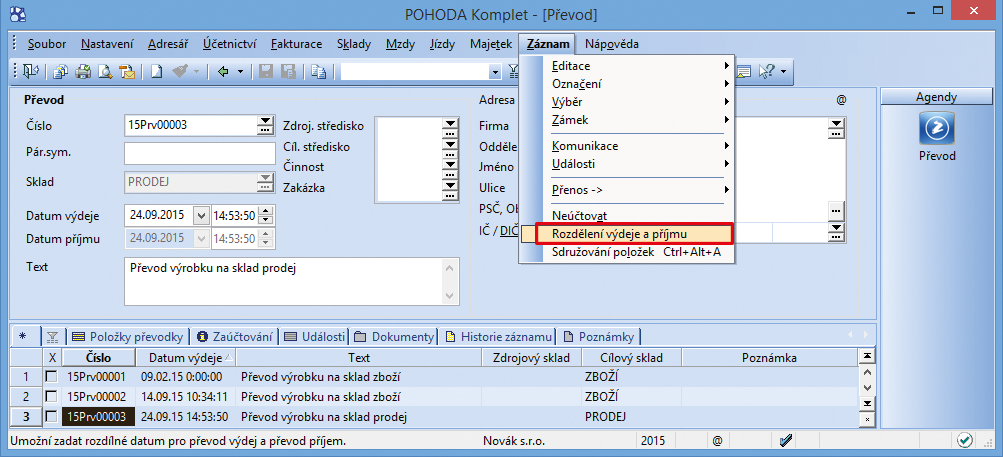Jump to last record in table scrollbar
This screenshot has width=1003, height=457.
click(867, 404)
